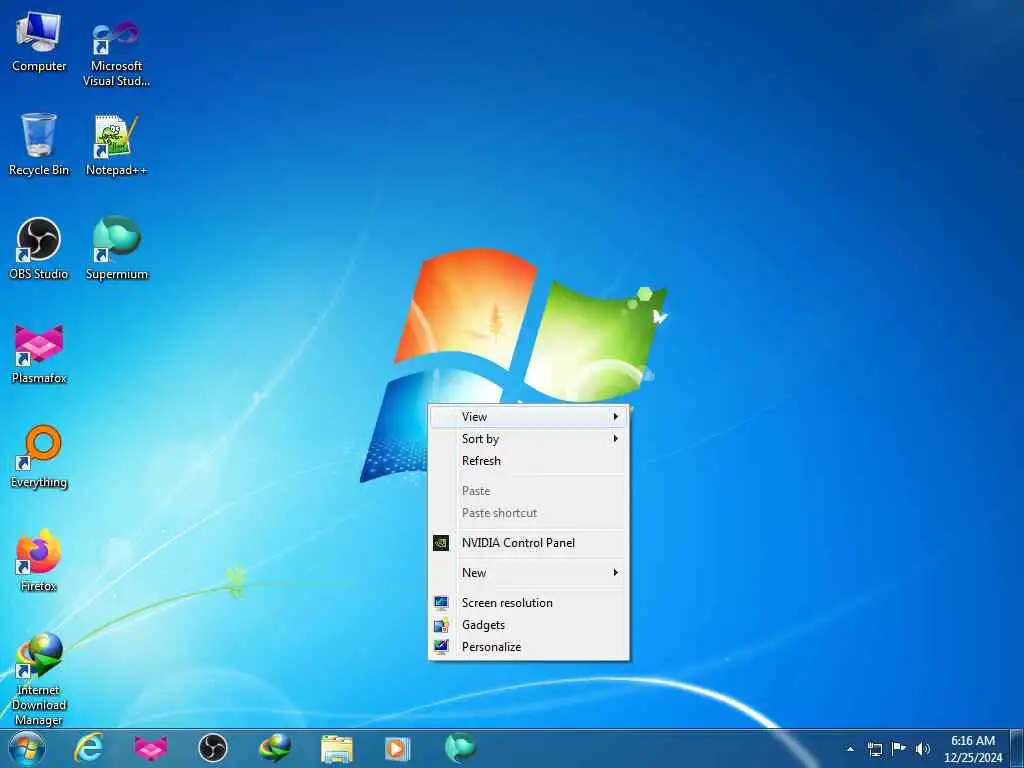
Task: Select the Computer desktop icon
Action: [39, 42]
